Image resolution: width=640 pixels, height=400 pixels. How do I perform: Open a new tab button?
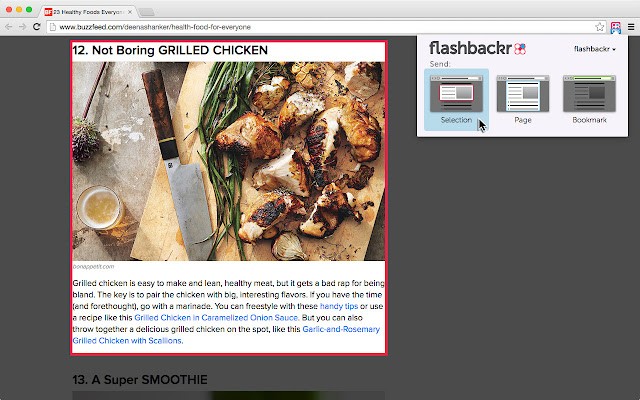(147, 12)
